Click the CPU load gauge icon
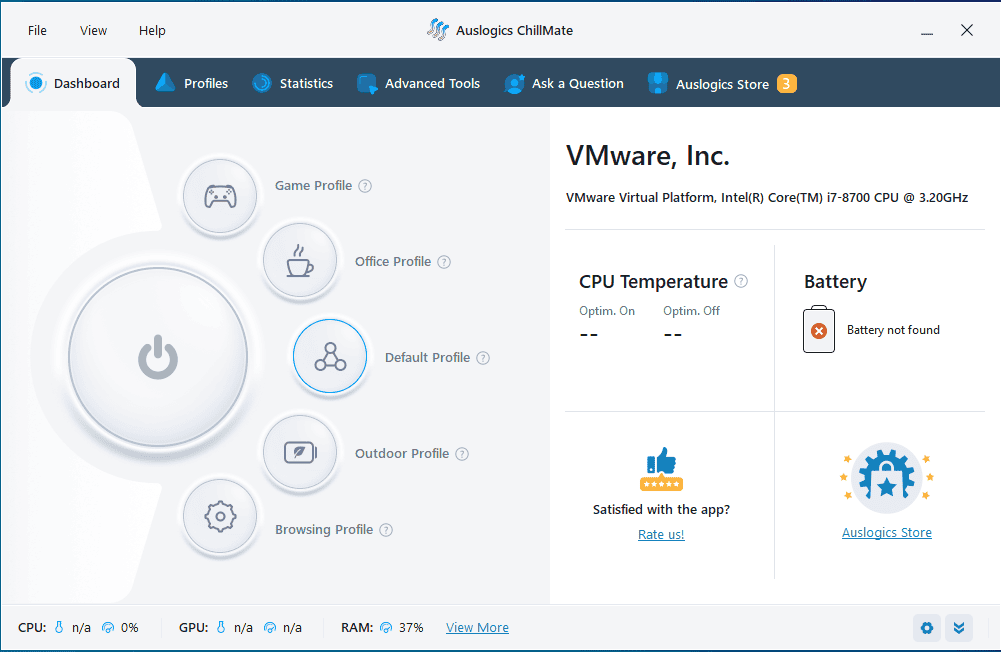The image size is (1001, 652). [x=108, y=628]
